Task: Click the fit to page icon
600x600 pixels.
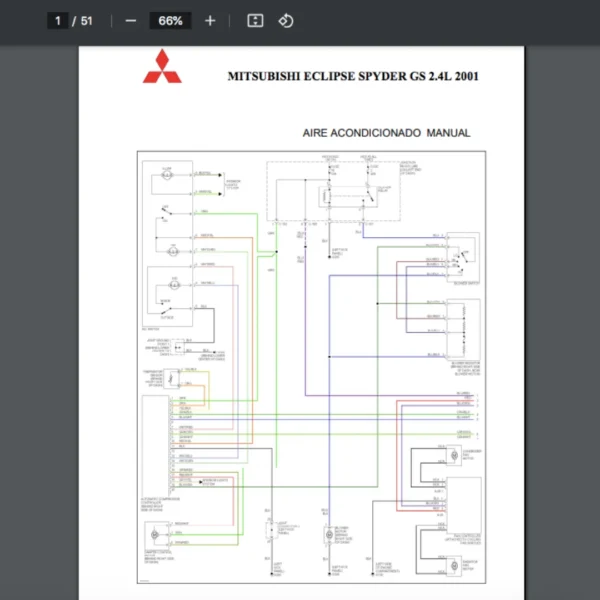Action: click(255, 21)
